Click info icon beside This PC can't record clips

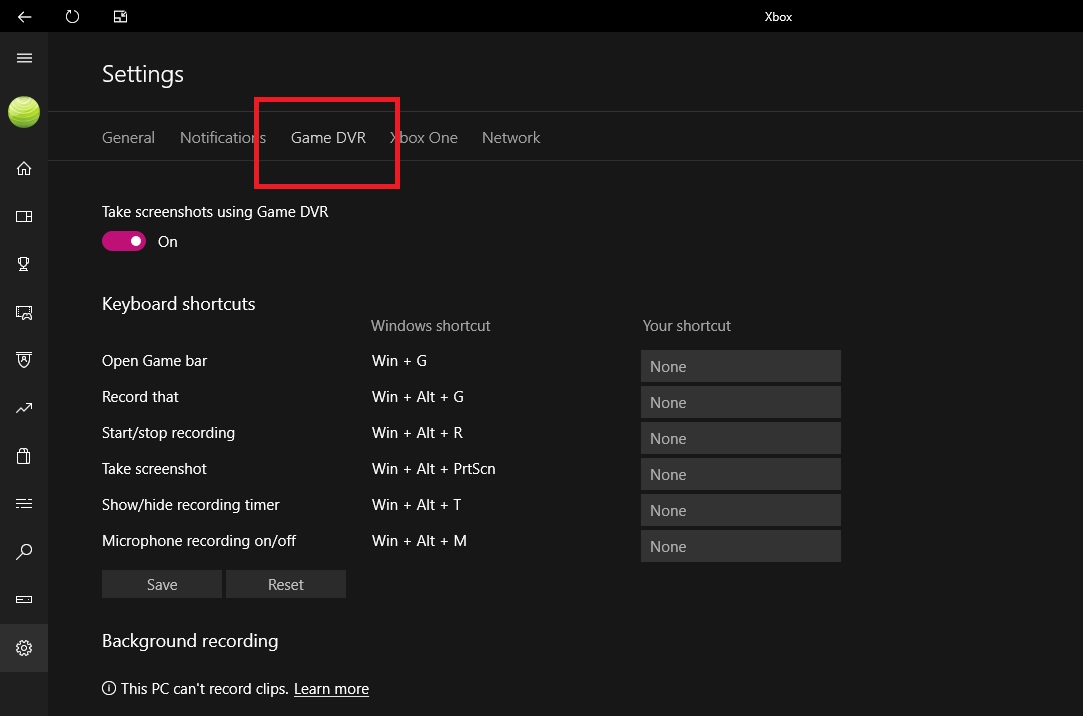[x=108, y=688]
